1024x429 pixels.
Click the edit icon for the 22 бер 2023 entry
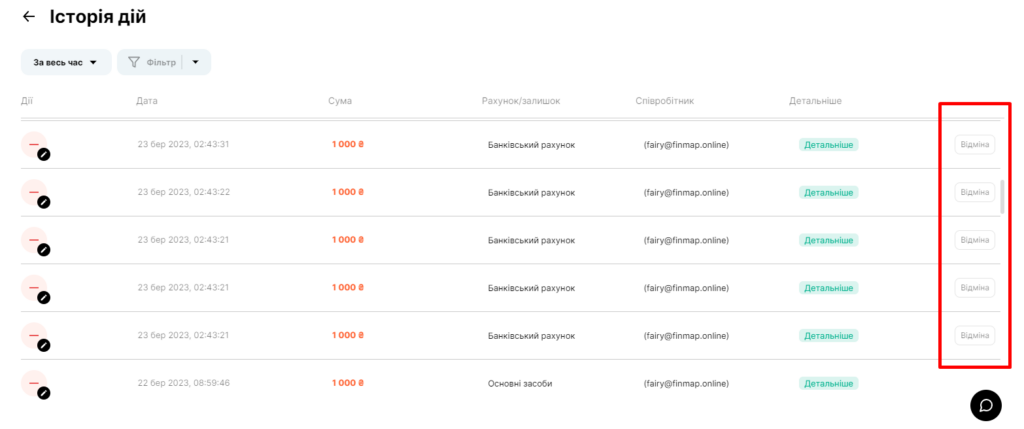point(44,393)
